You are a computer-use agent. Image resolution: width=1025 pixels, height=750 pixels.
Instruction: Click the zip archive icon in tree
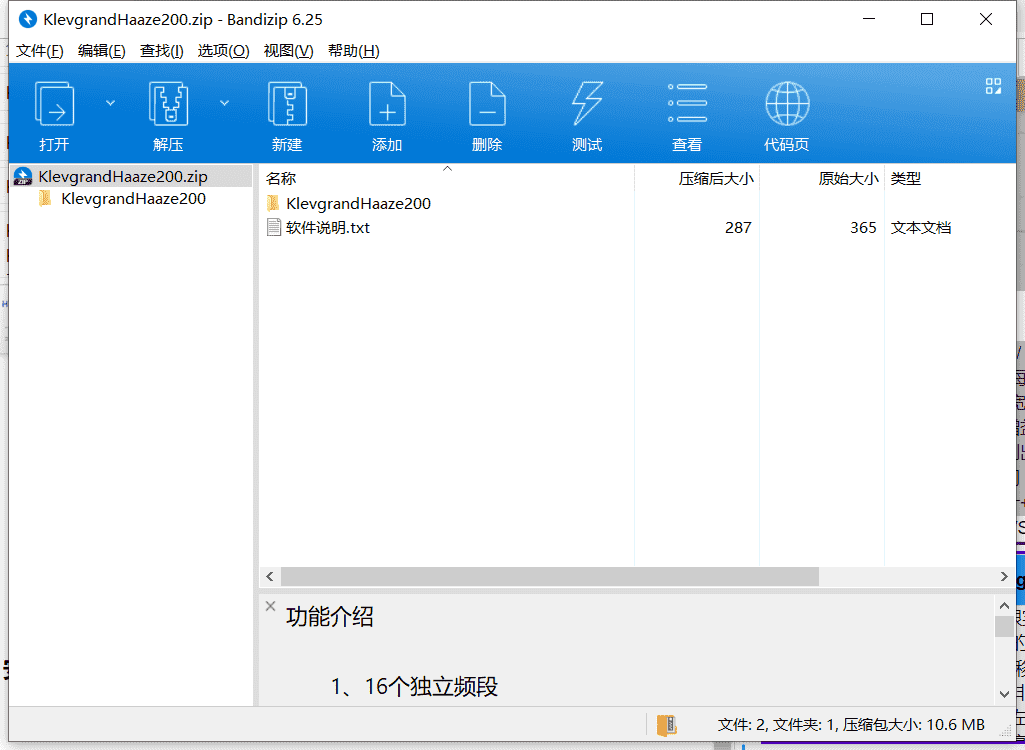pos(23,177)
